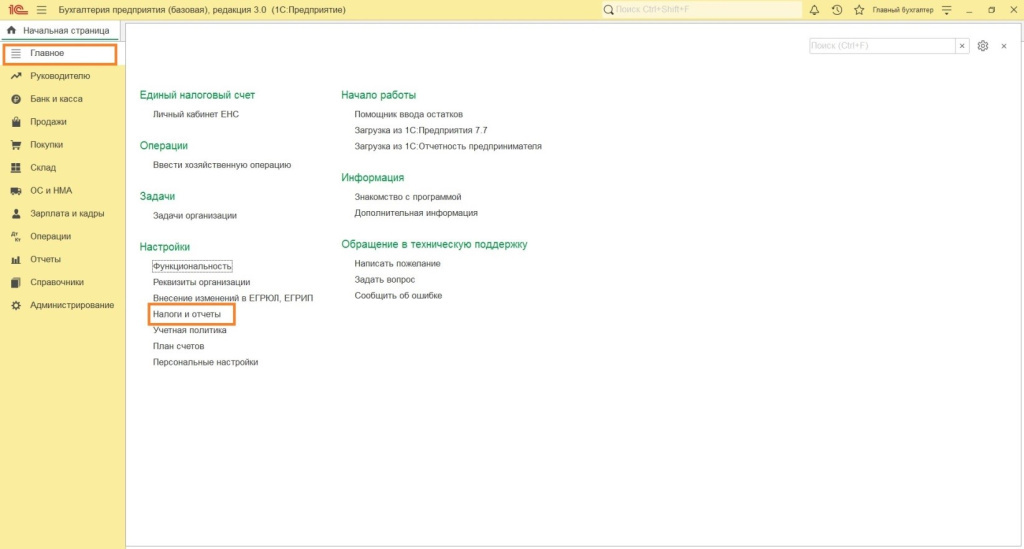
Task: Click the notifications bell icon
Action: click(x=814, y=10)
